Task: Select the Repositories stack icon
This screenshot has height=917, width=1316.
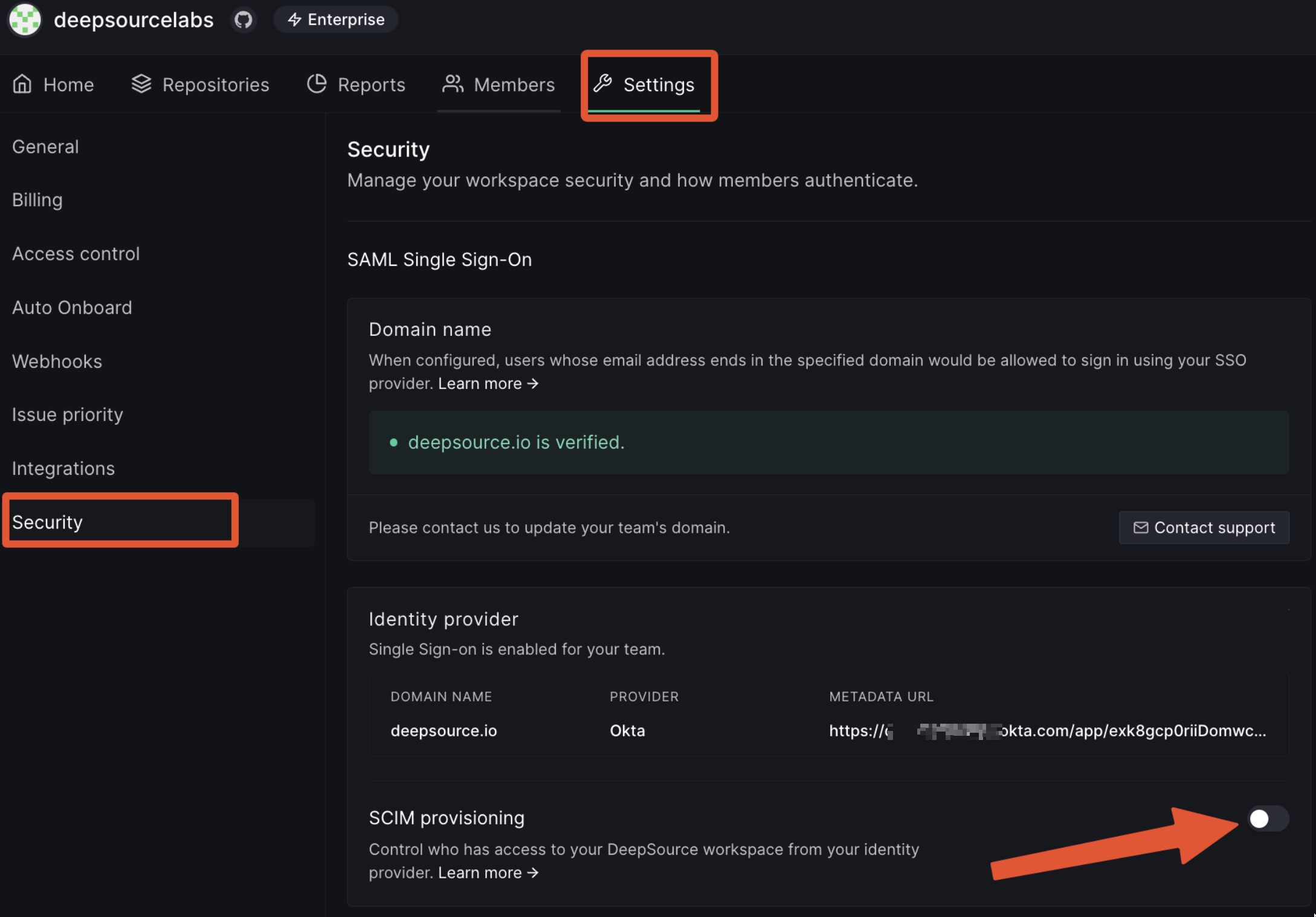Action: point(141,85)
